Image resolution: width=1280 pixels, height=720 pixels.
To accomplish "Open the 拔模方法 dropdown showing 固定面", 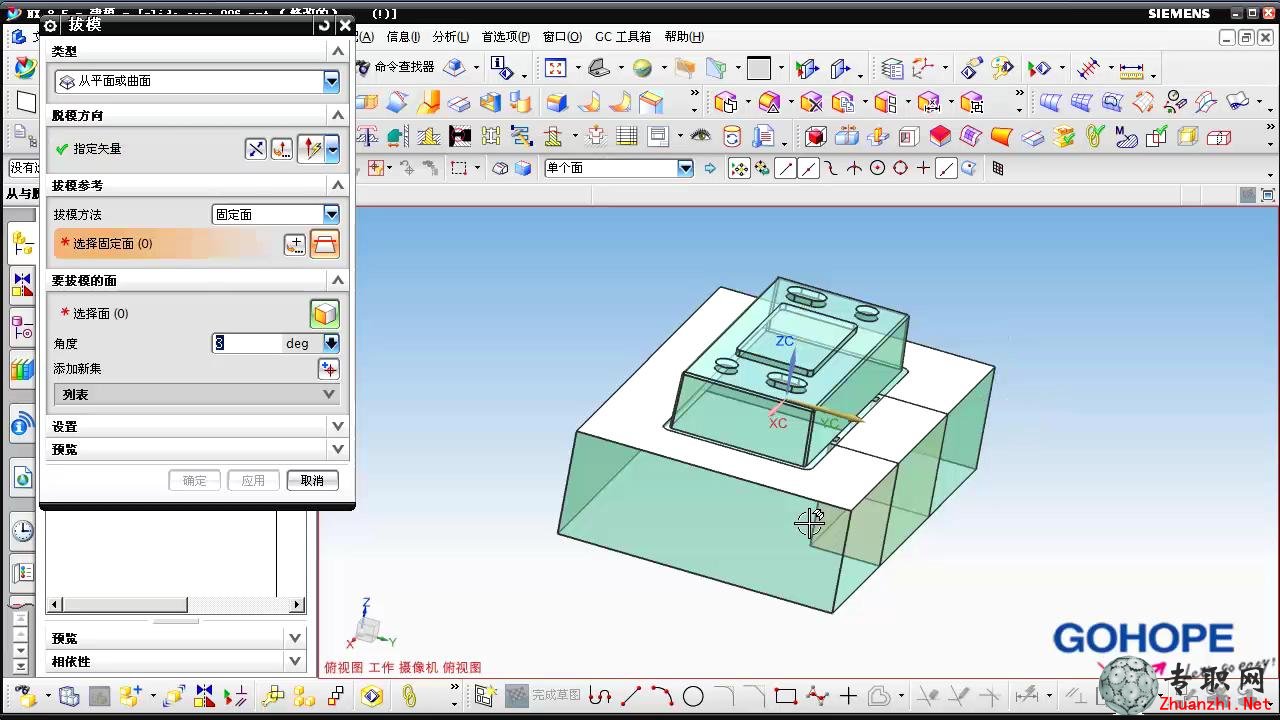I will (276, 214).
